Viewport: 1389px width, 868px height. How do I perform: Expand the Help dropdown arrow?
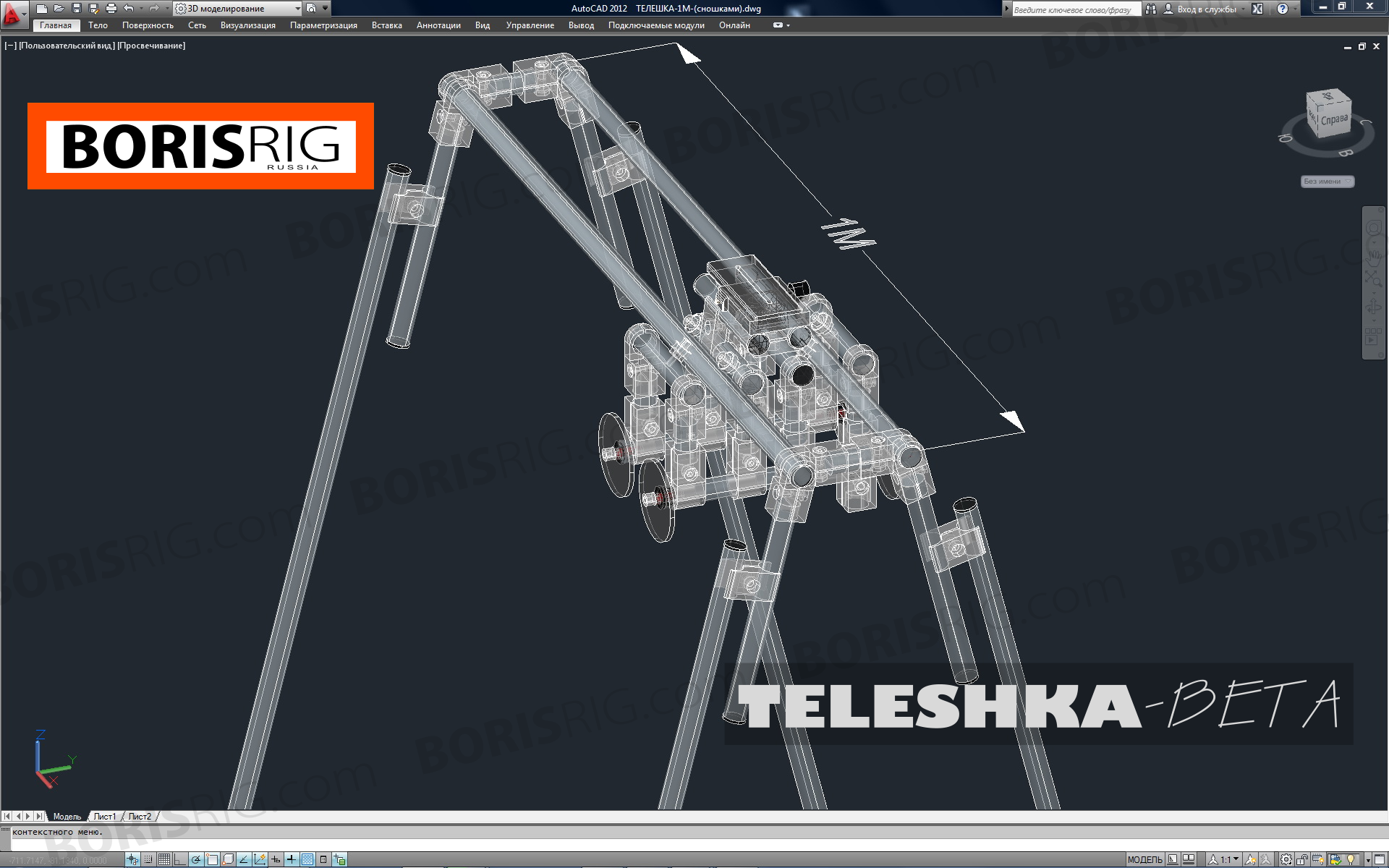point(1295,9)
